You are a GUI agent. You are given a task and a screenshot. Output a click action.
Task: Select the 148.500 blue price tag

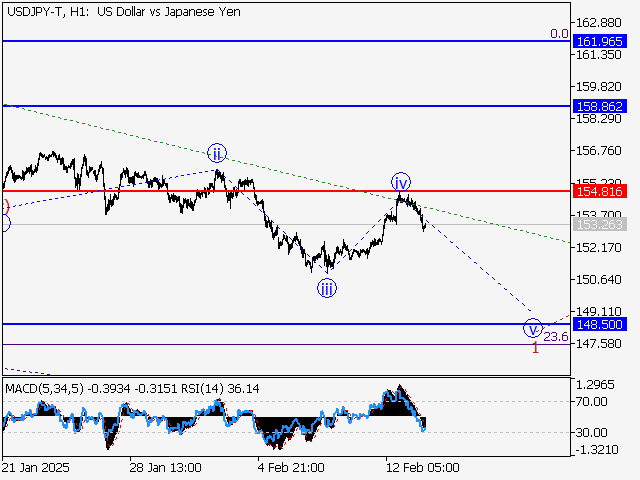(x=600, y=324)
